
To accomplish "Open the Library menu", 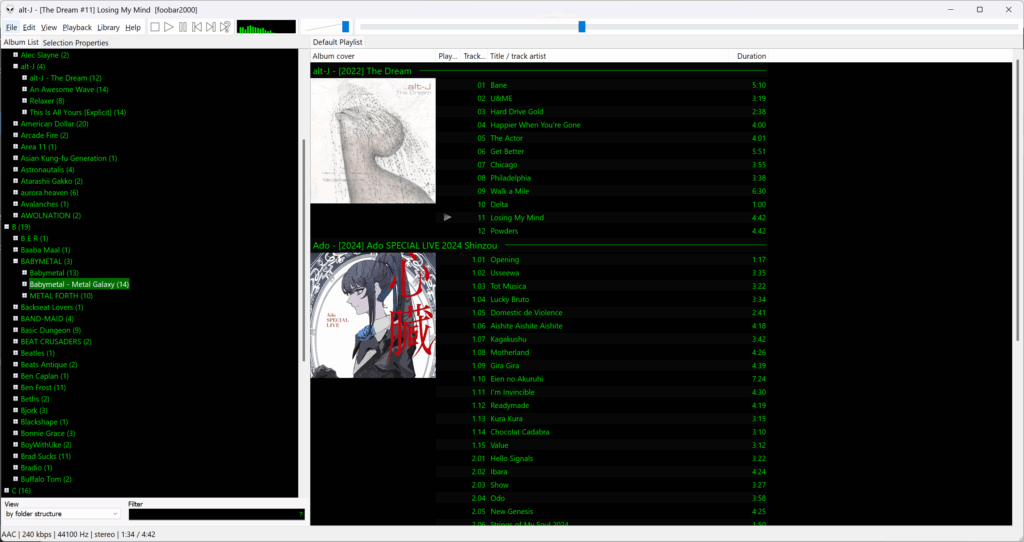I will pyautogui.click(x=108, y=27).
